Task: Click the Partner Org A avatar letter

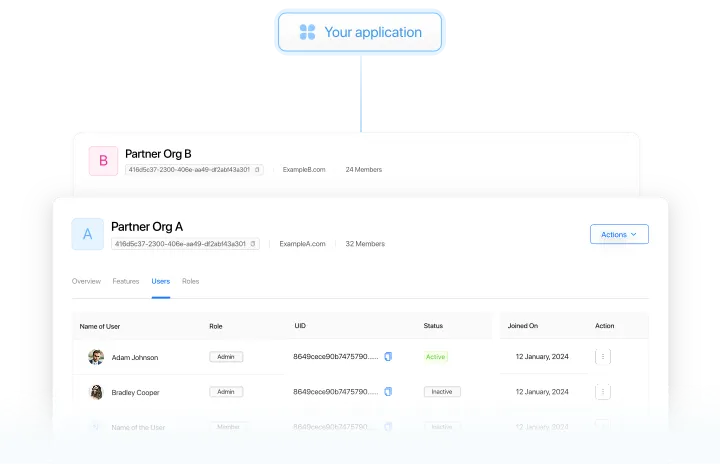Action: click(x=87, y=234)
